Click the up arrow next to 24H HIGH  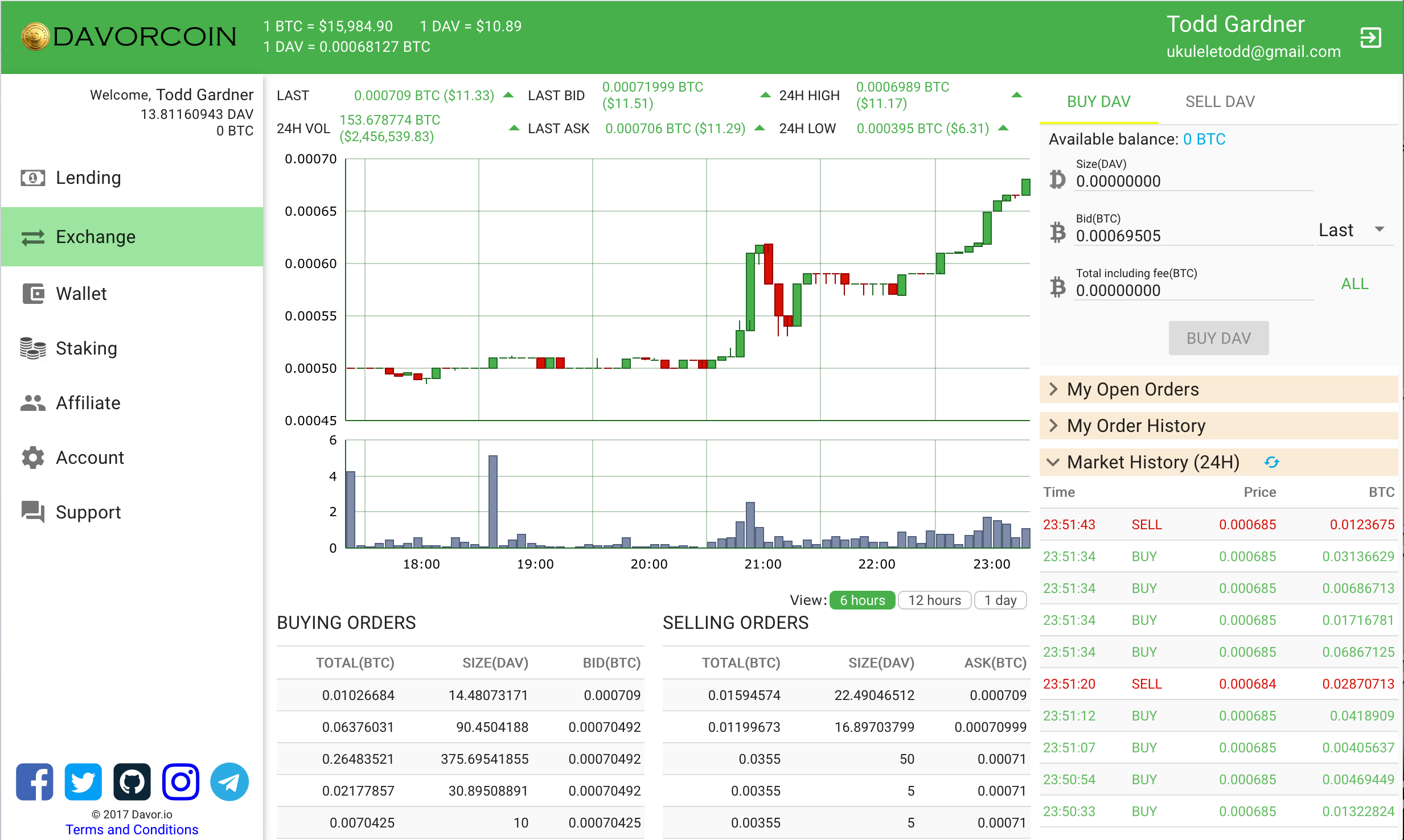point(1017,95)
